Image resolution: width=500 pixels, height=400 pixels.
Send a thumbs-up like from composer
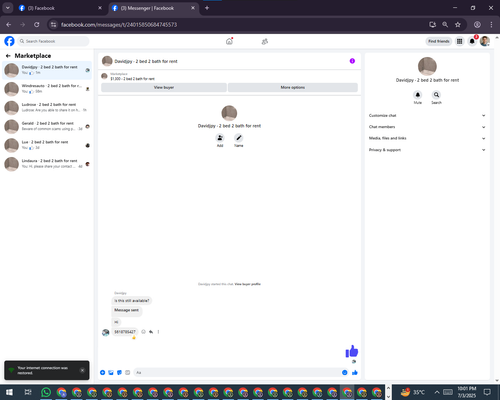[355, 372]
